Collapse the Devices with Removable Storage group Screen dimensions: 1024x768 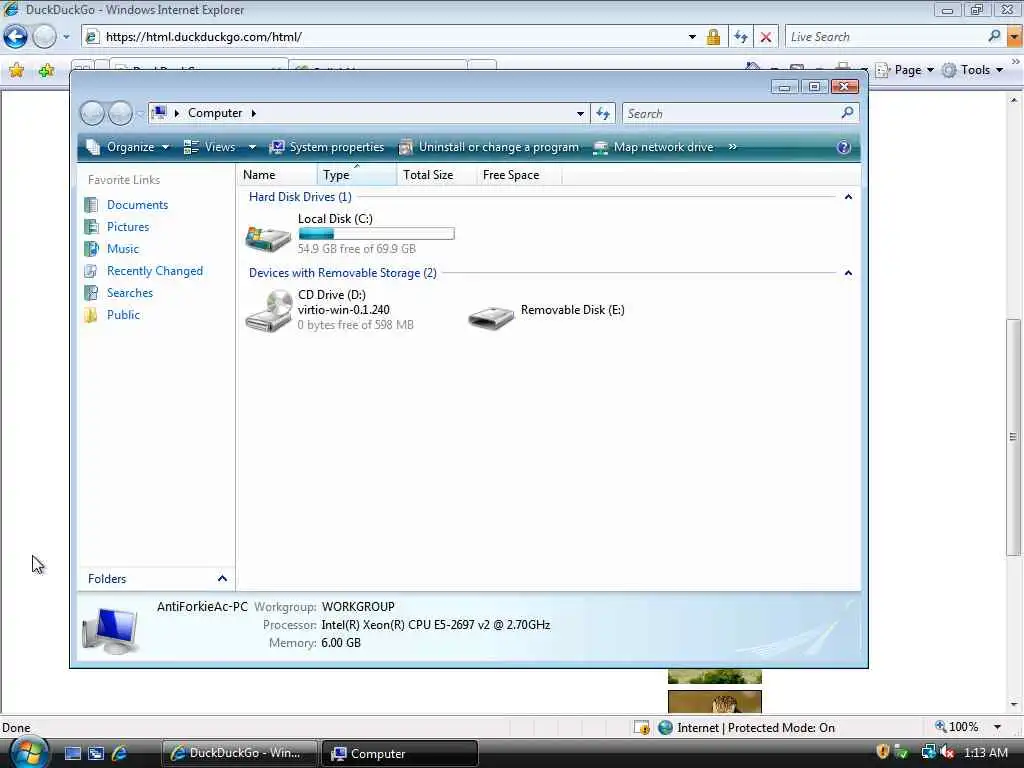tap(848, 273)
